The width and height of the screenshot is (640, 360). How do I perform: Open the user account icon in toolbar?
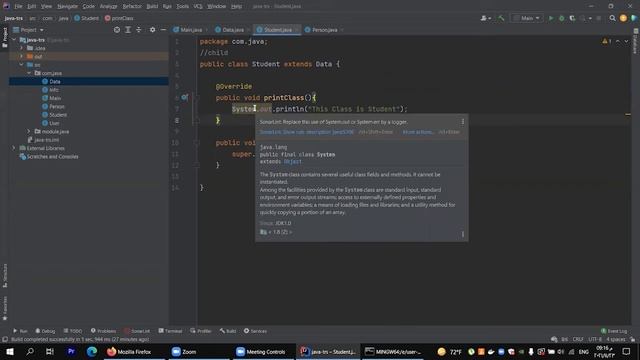(x=485, y=18)
